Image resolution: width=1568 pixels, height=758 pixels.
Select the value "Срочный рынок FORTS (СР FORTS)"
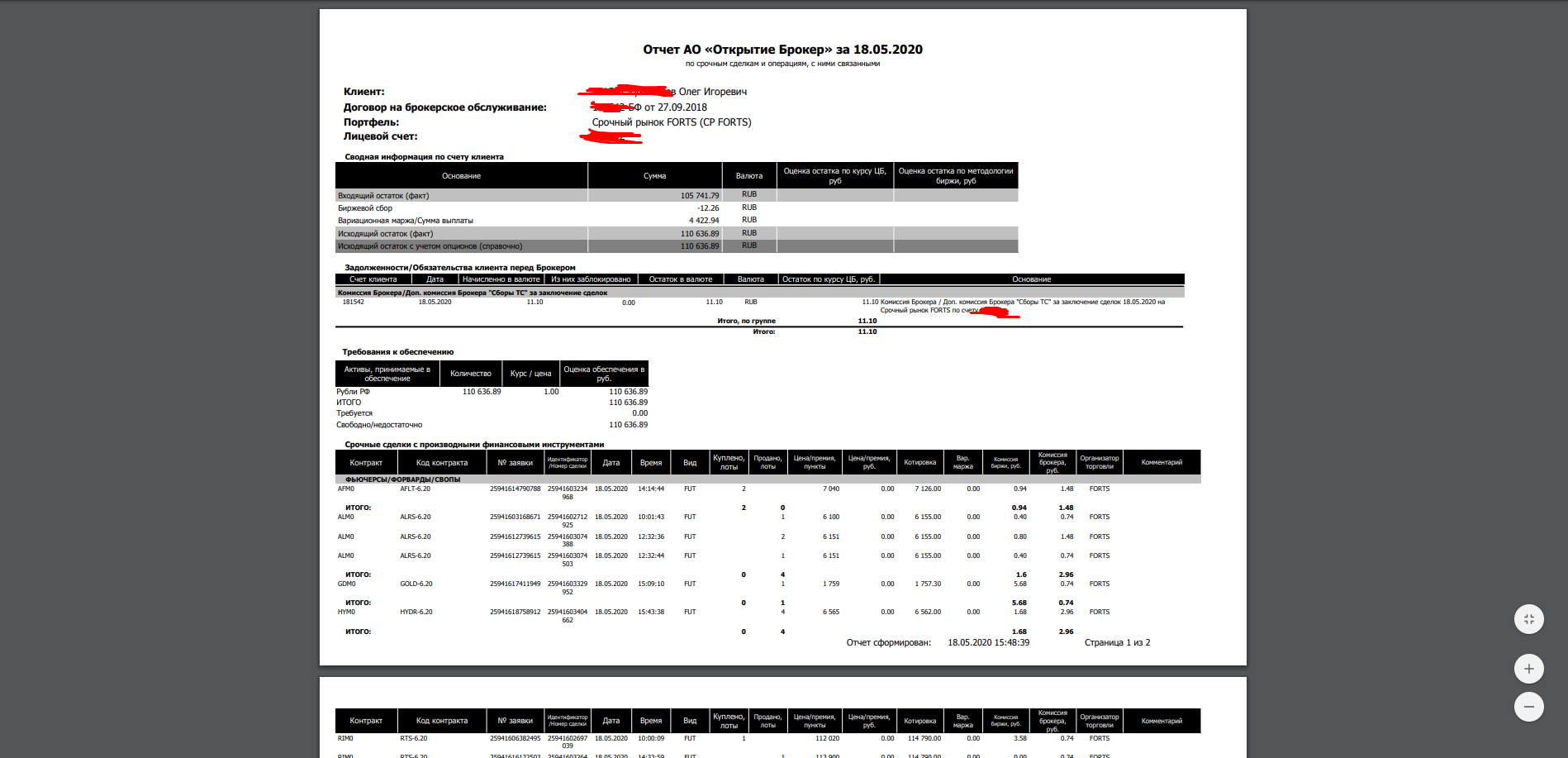[x=672, y=122]
